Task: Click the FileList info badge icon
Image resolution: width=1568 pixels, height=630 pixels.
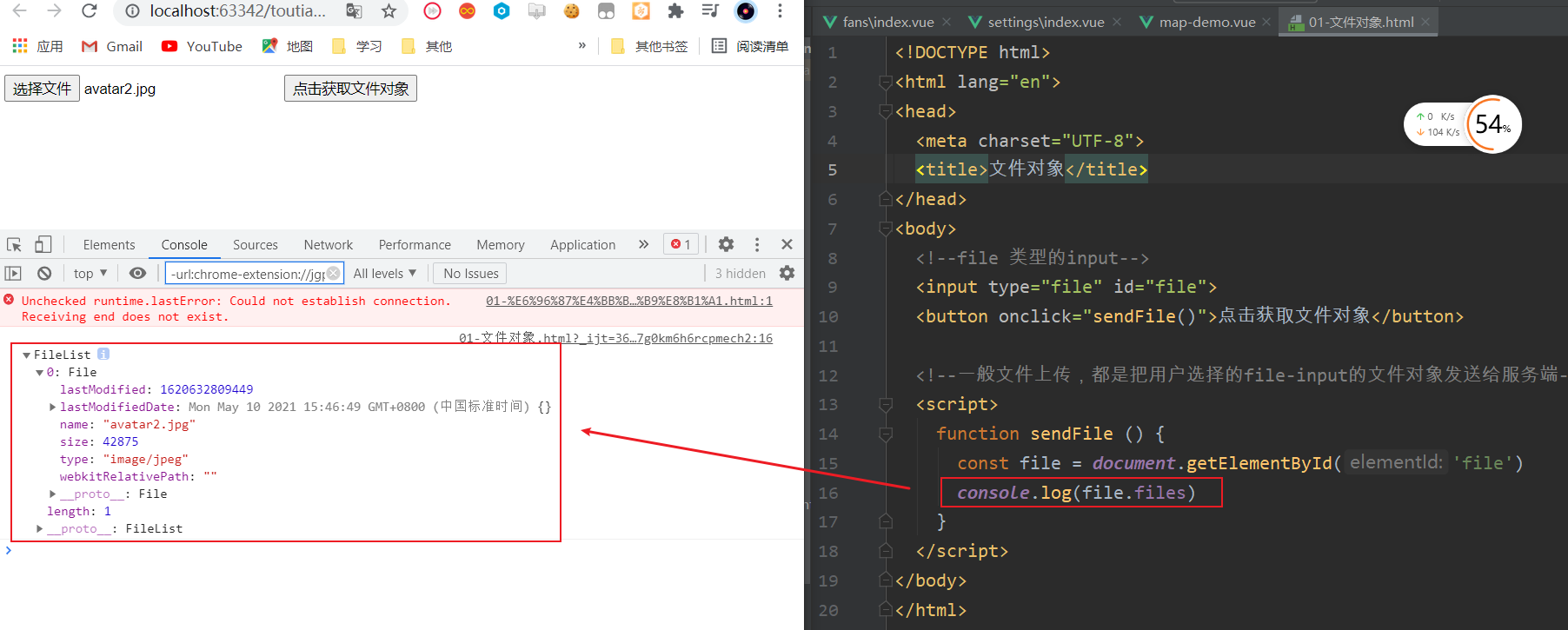Action: [x=103, y=354]
